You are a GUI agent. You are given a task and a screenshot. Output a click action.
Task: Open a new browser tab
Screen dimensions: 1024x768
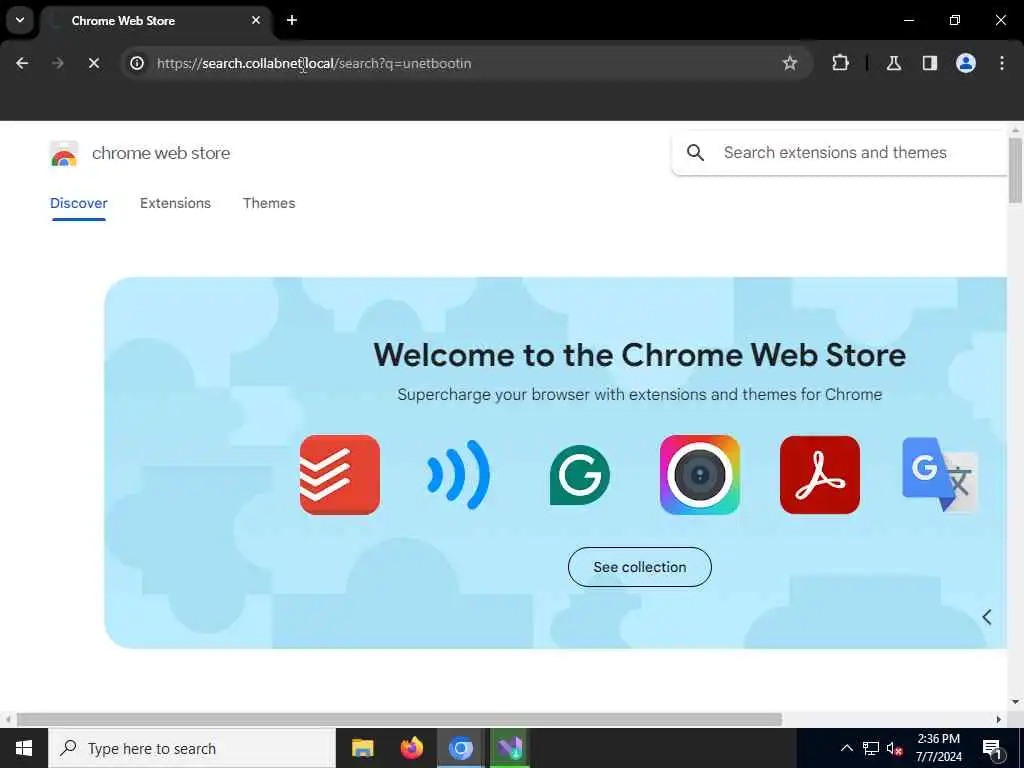[292, 20]
